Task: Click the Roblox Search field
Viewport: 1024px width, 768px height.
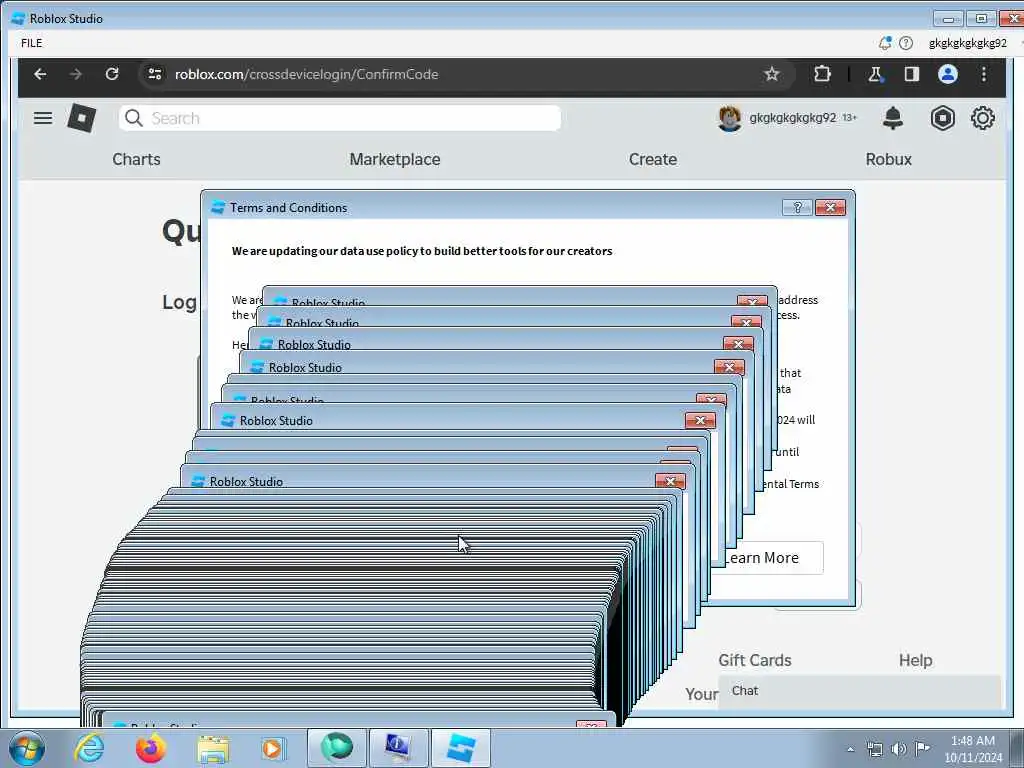Action: click(x=340, y=118)
